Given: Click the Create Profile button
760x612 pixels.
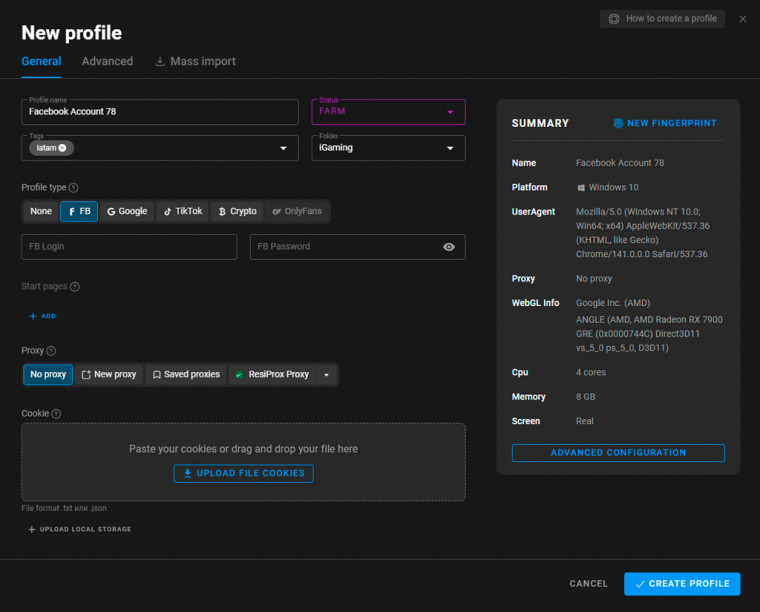Looking at the screenshot, I should [682, 584].
